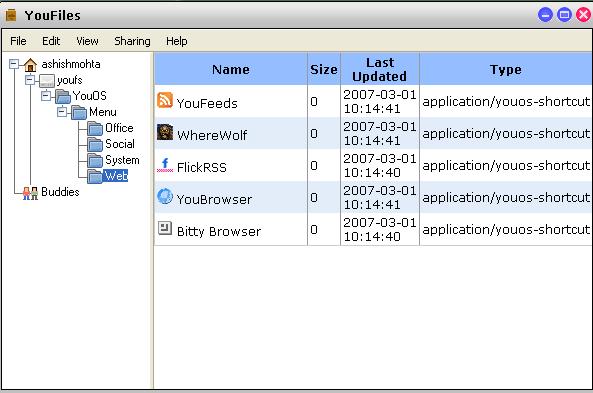Collapse the youfs tree node
This screenshot has height=393, width=593.
pyautogui.click(x=30, y=80)
